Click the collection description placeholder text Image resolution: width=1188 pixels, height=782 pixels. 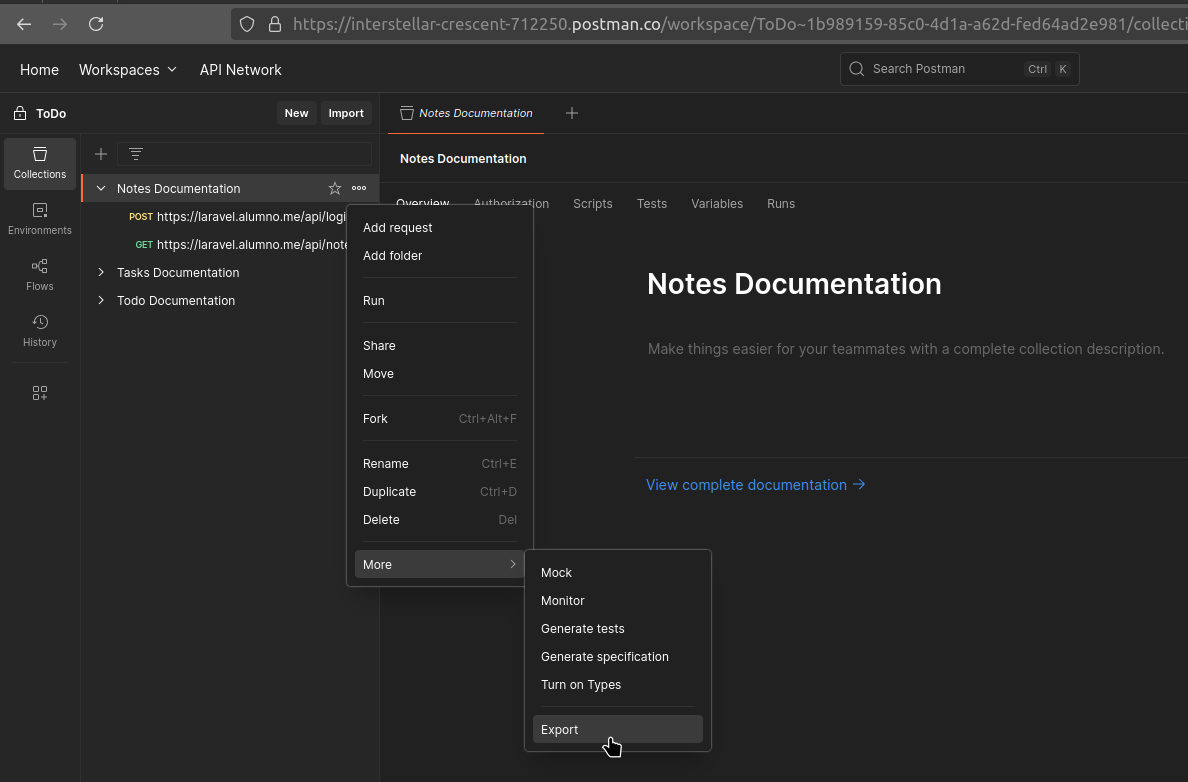905,349
